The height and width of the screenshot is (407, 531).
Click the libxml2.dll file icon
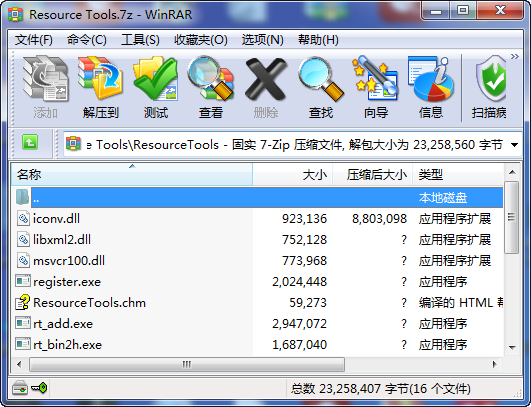click(23, 240)
